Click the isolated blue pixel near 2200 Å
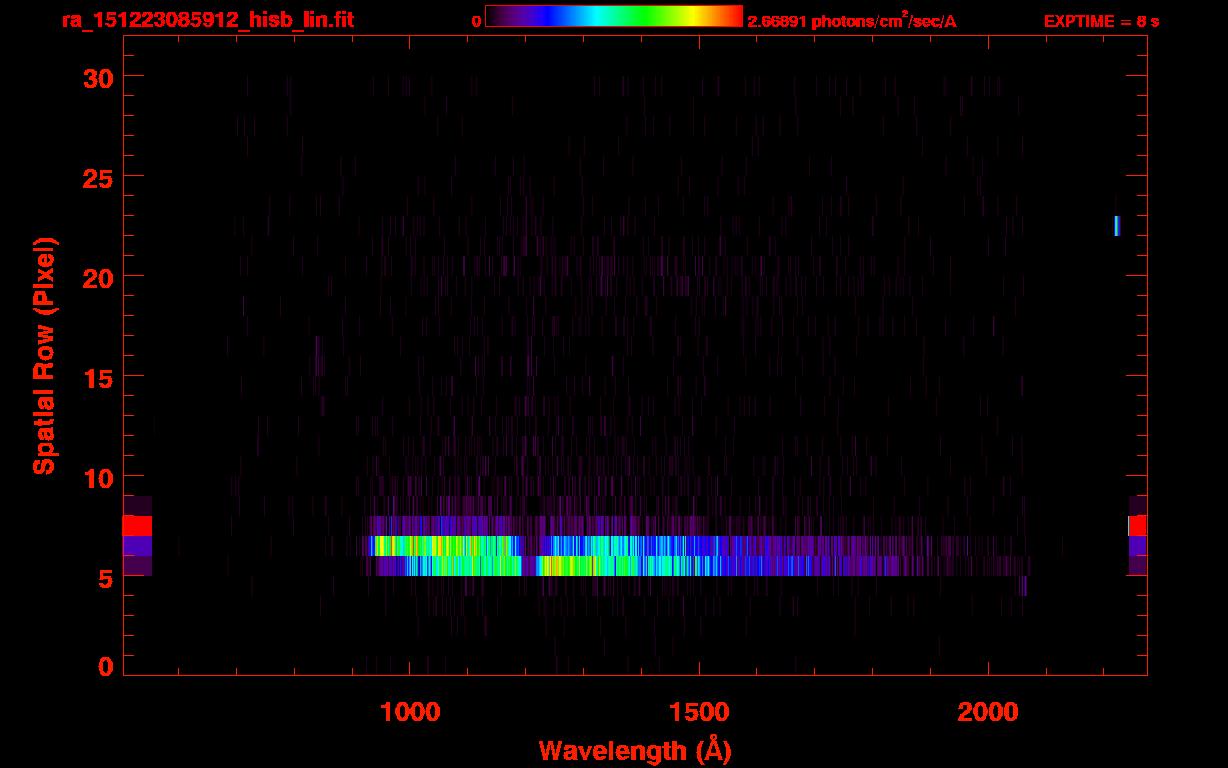The height and width of the screenshot is (768, 1228). point(1117,226)
